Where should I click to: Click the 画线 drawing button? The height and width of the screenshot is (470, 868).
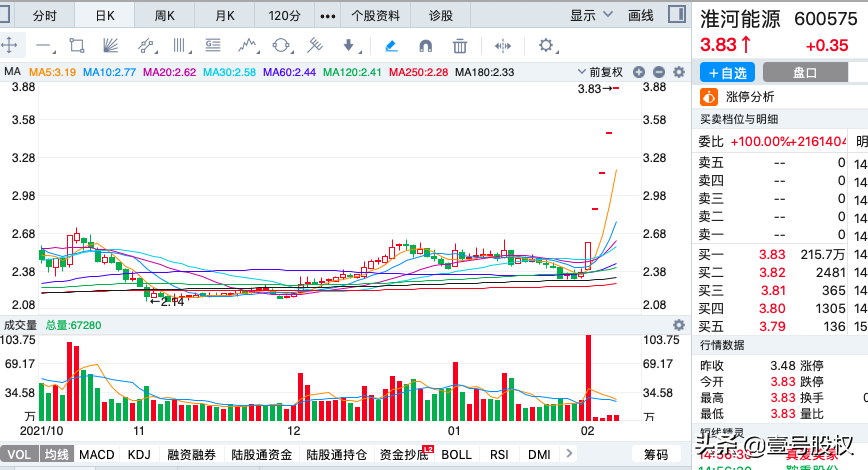(x=640, y=16)
